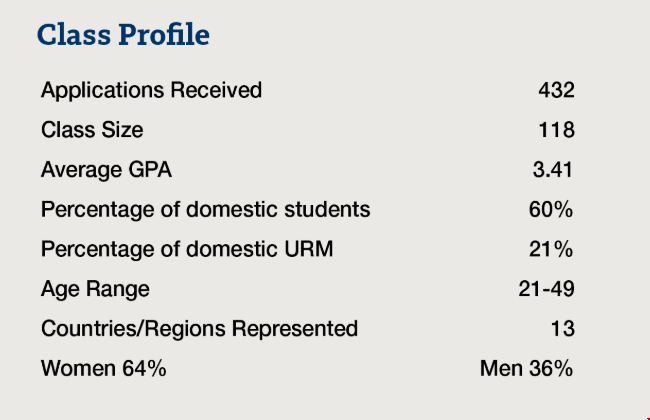Select the Applications Received label

pyautogui.click(x=151, y=90)
